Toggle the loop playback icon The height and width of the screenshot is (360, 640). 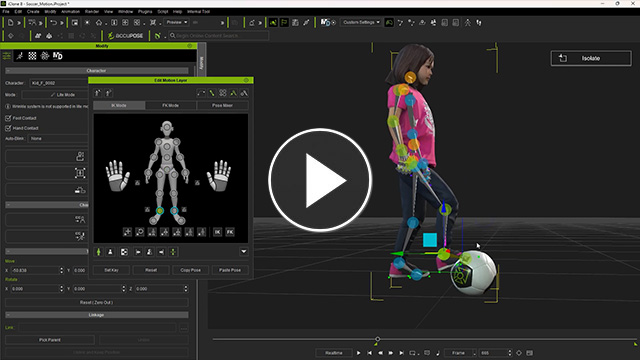click(412, 353)
